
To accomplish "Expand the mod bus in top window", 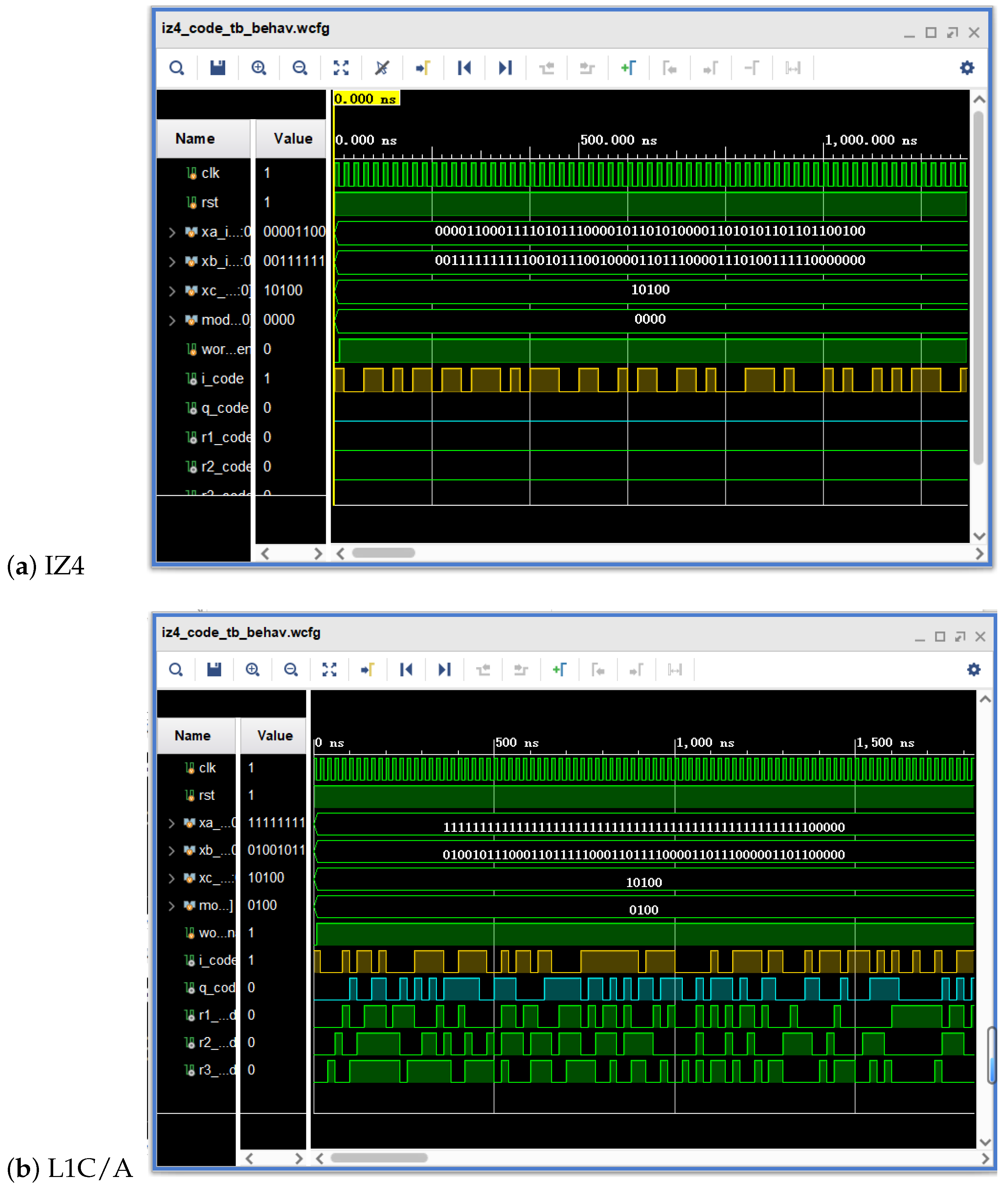I will click(172, 320).
